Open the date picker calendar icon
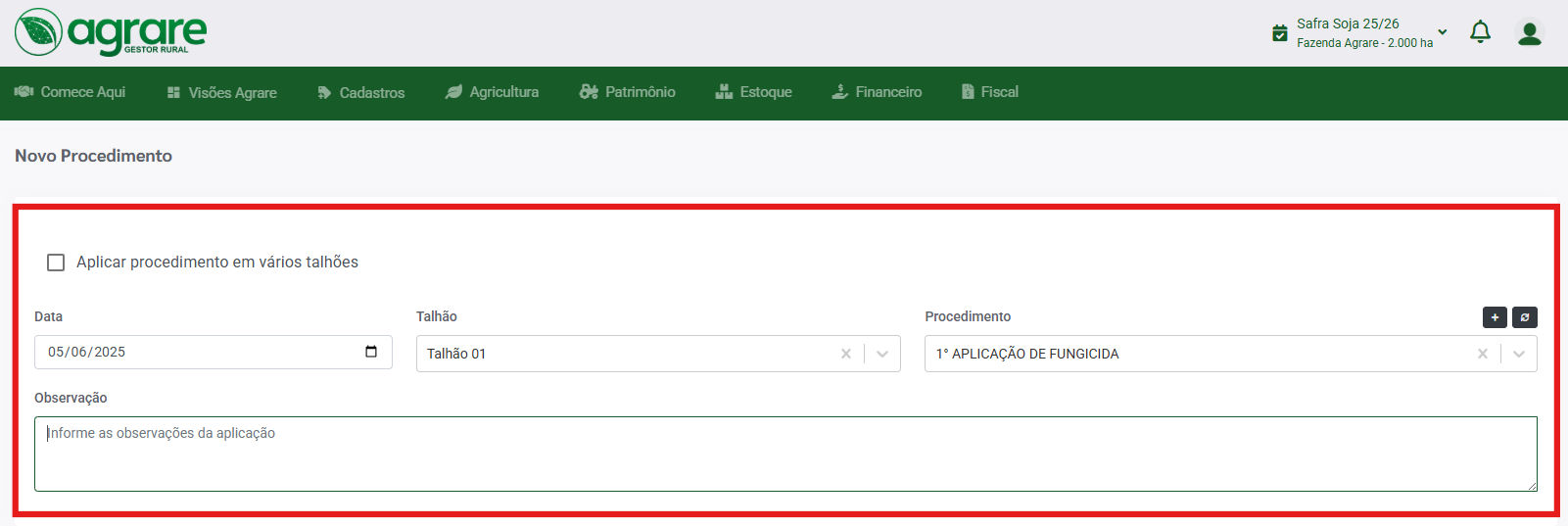Screen dimensions: 1568x526 coord(371,352)
